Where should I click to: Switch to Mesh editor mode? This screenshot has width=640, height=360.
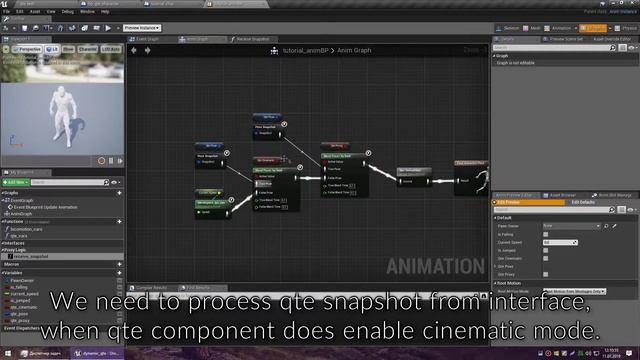pos(532,28)
